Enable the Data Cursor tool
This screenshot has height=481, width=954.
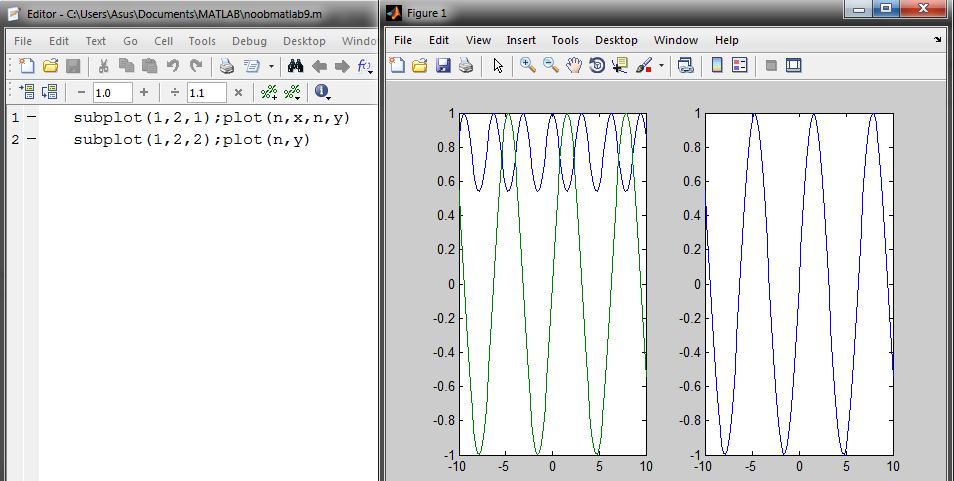[619, 66]
